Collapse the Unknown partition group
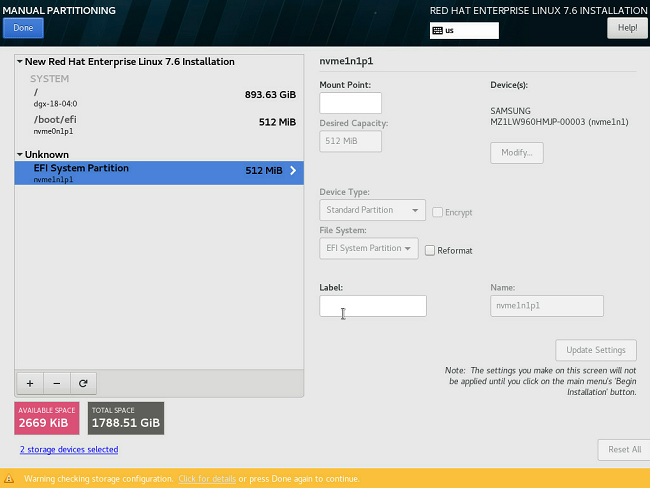This screenshot has width=650, height=488. point(20,155)
